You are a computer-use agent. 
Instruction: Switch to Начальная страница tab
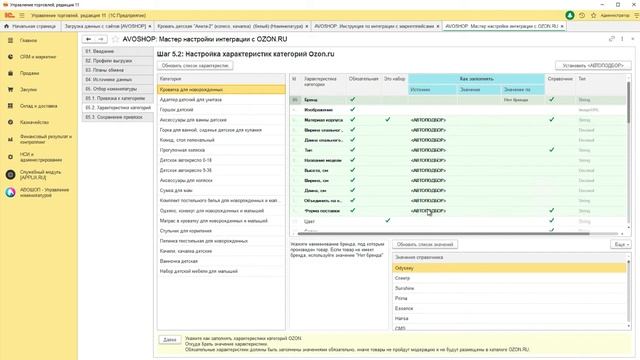coord(30,26)
